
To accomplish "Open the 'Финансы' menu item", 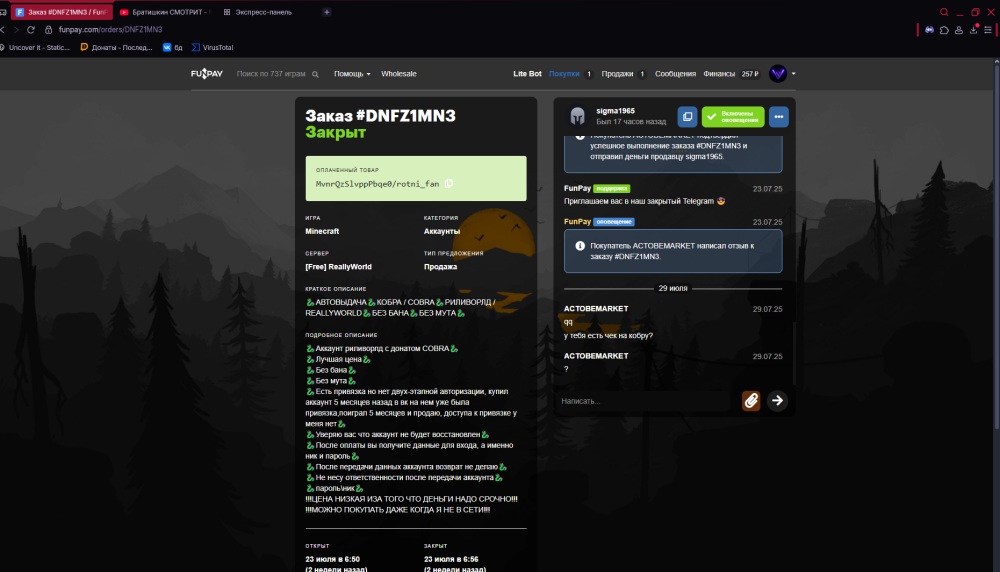I will click(x=719, y=74).
